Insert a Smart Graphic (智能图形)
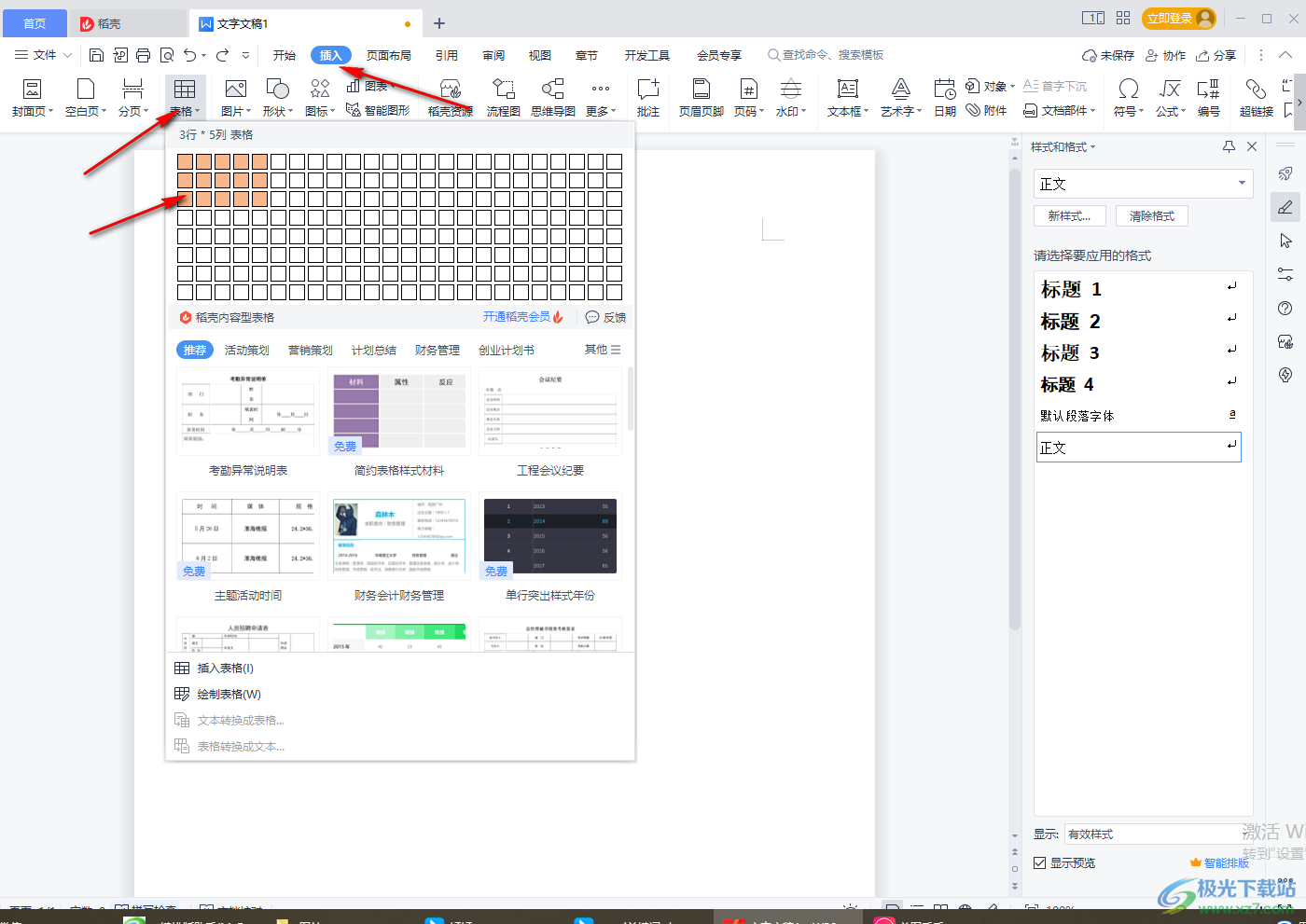The width and height of the screenshot is (1306, 924). 378,110
